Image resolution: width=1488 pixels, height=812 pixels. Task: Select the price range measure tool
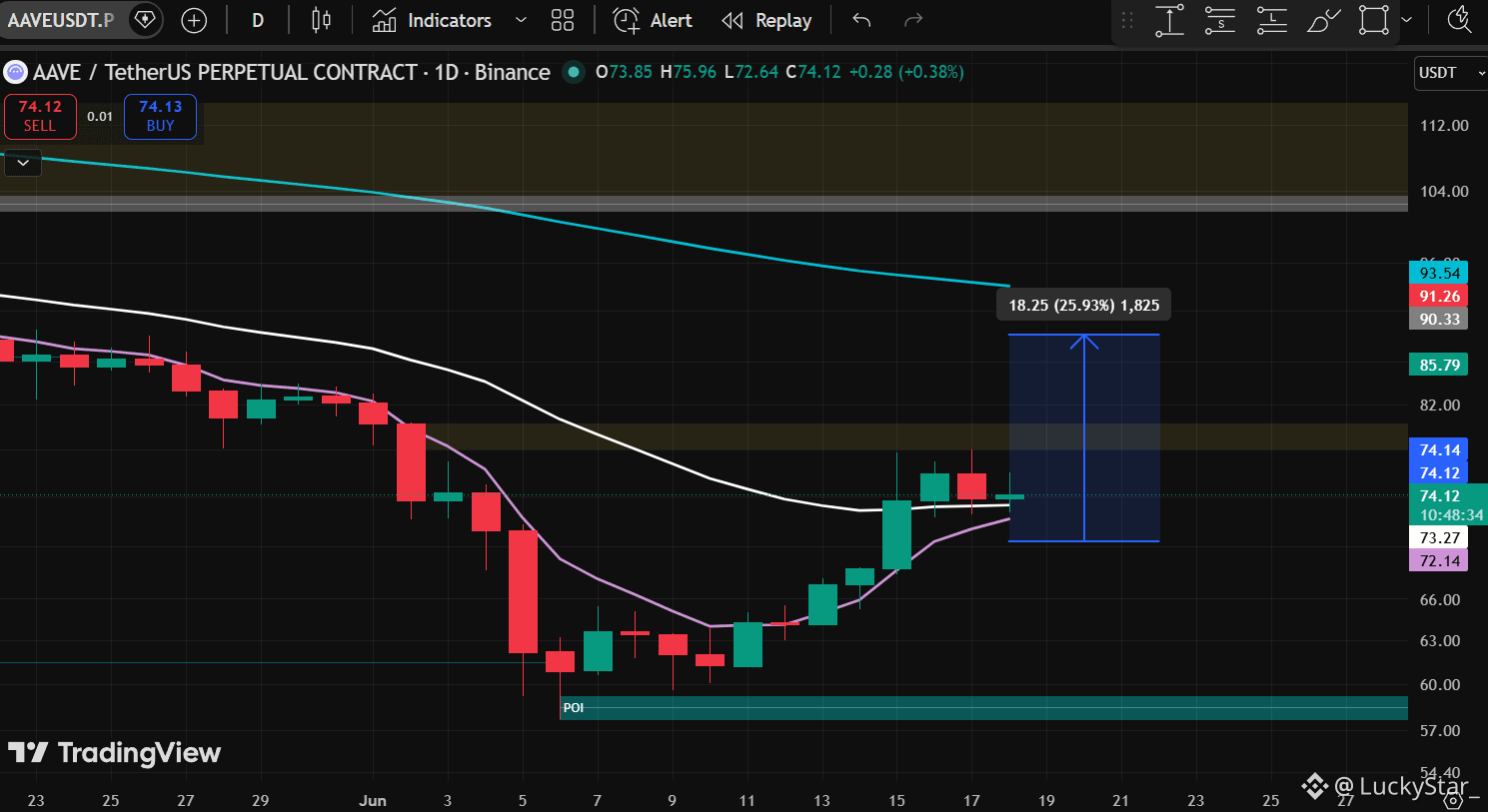(1169, 20)
